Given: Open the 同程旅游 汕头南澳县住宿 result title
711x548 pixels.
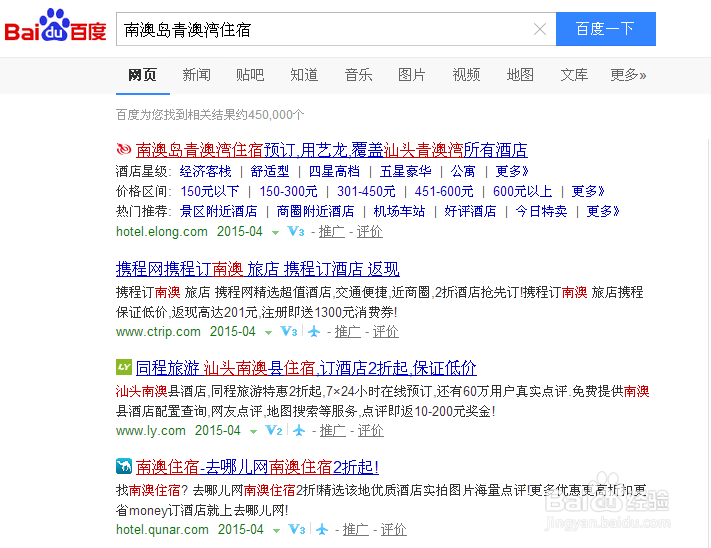Looking at the screenshot, I should coord(306,368).
